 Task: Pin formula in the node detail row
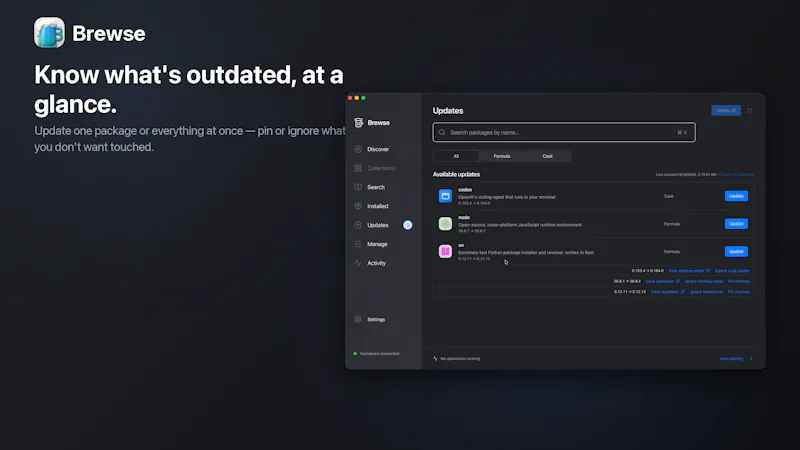[x=739, y=281]
